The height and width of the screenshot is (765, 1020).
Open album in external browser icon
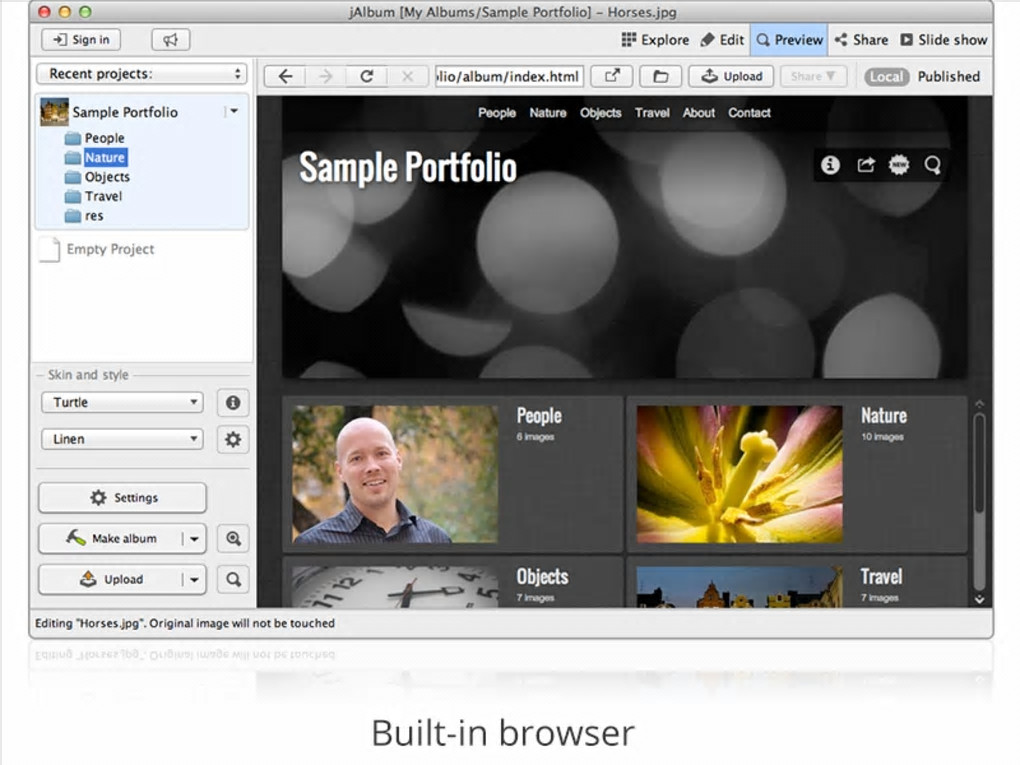tap(611, 76)
